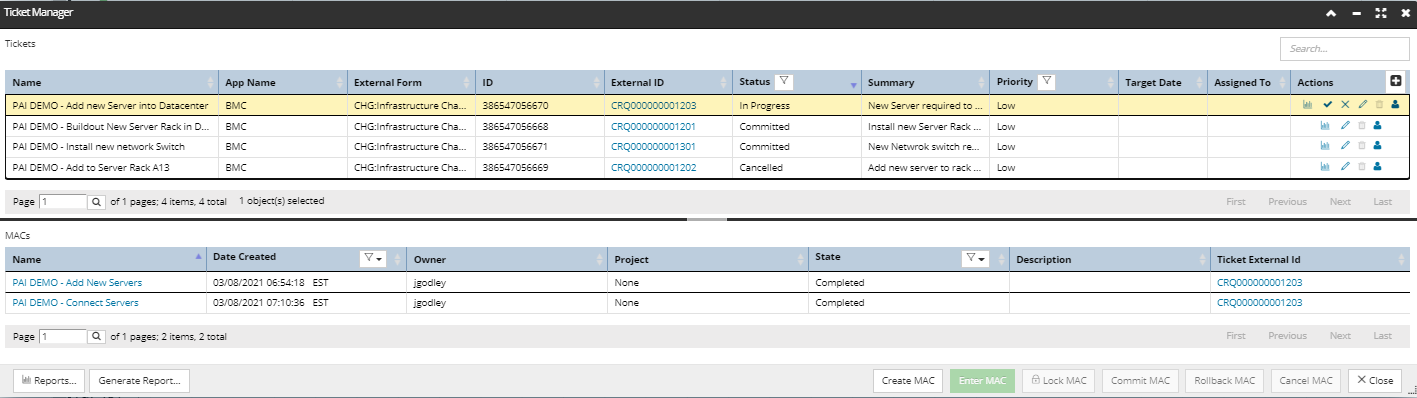
Task: Click checkmark icon on In Progress ticket row
Action: click(x=1328, y=104)
